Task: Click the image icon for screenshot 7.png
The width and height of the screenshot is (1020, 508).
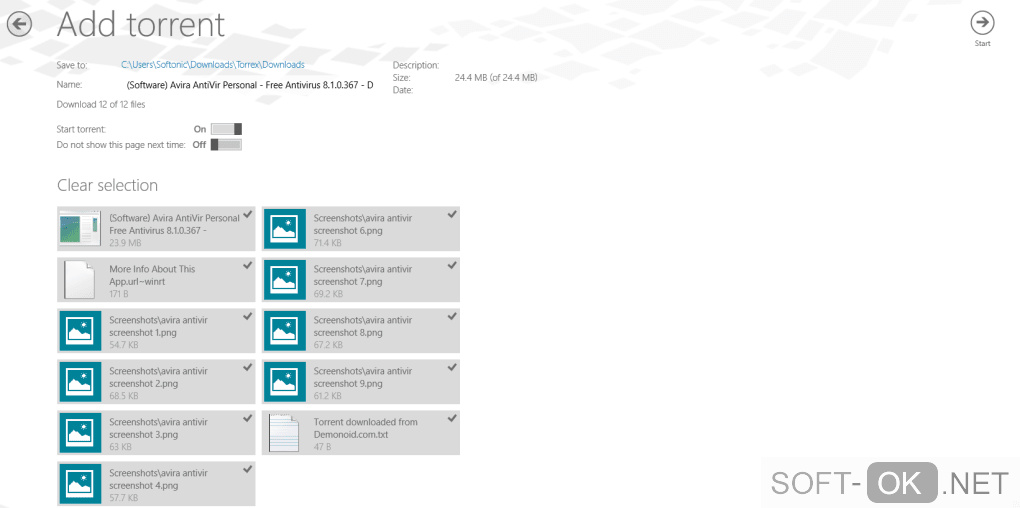Action: (284, 280)
